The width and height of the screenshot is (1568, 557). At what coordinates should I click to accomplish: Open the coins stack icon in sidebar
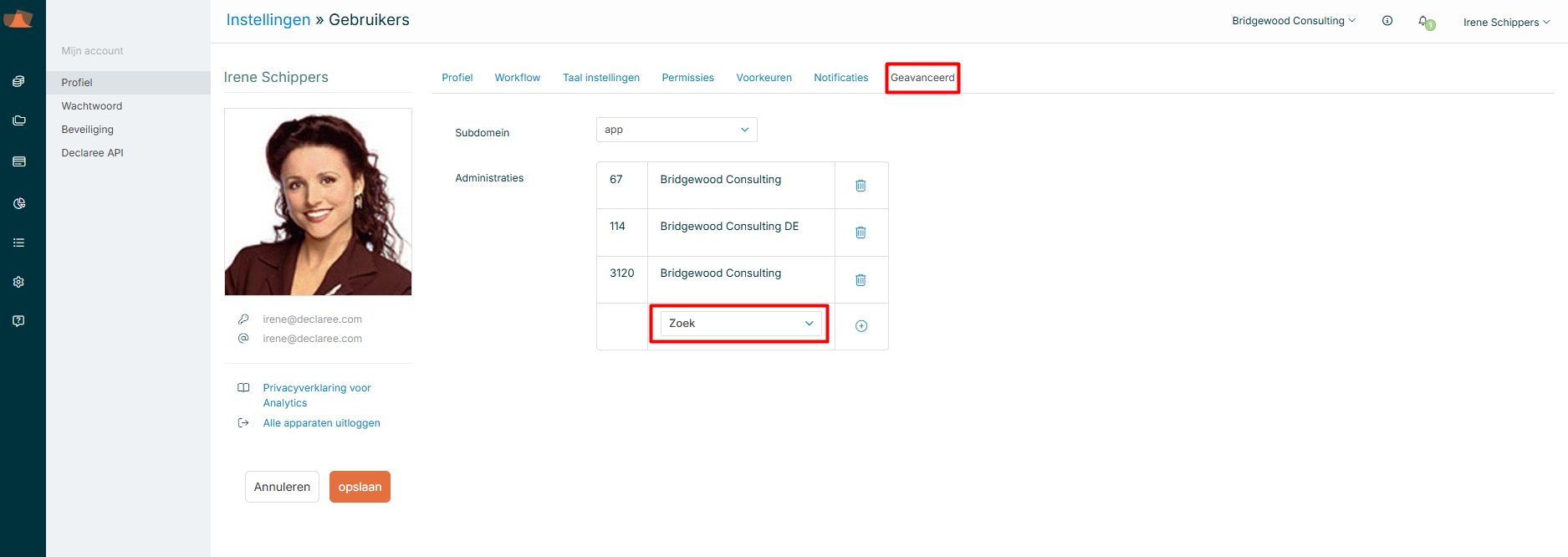(x=18, y=81)
